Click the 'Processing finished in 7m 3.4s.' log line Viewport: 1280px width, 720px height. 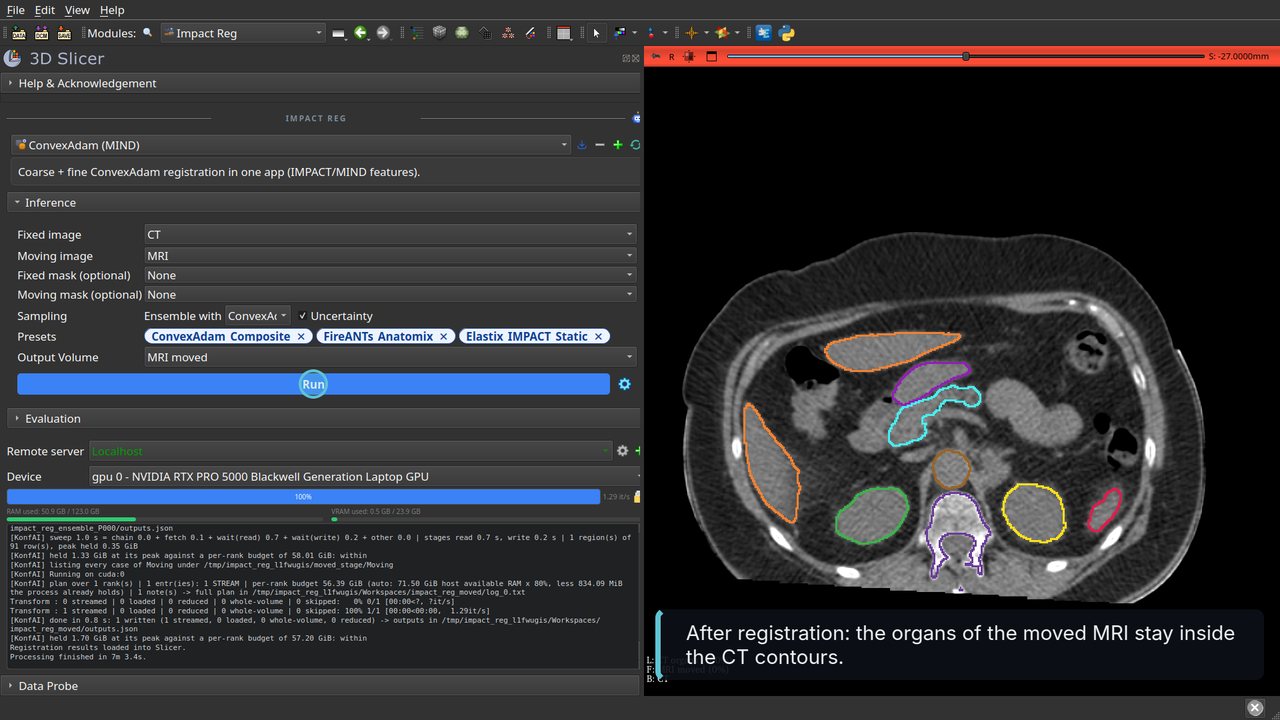[x=80, y=657]
